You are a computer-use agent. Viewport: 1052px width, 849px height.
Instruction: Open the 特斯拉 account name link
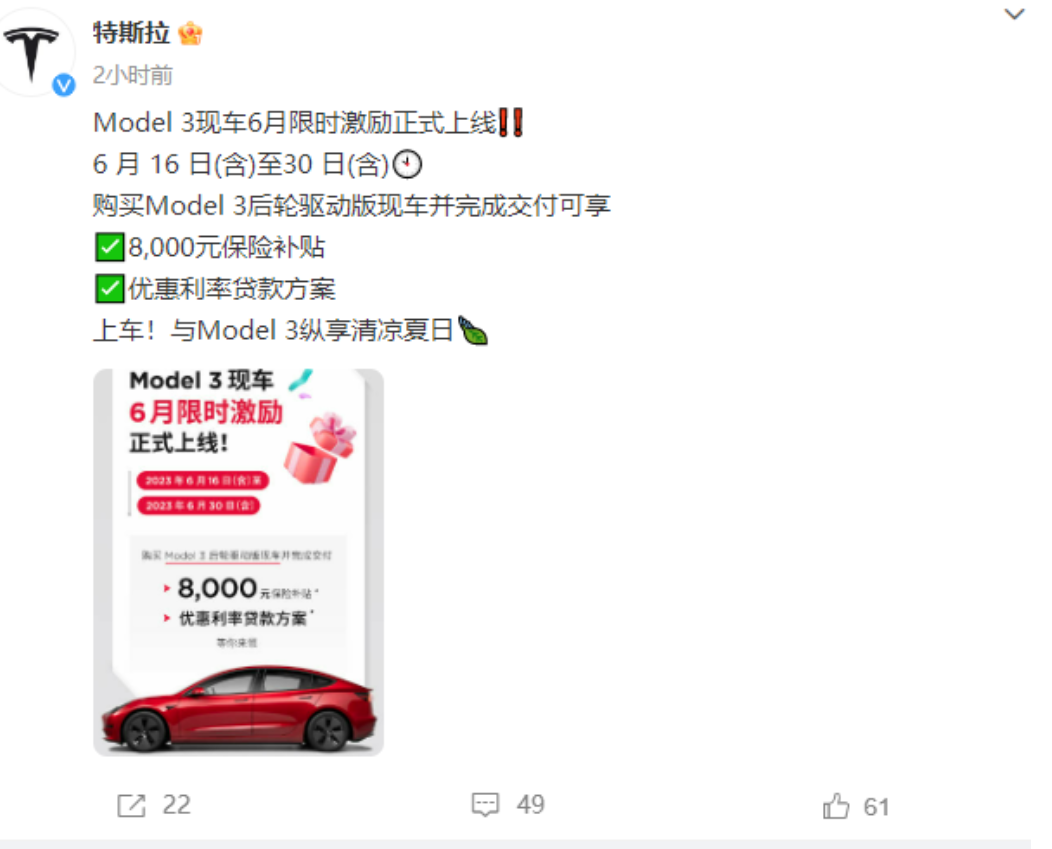click(132, 33)
